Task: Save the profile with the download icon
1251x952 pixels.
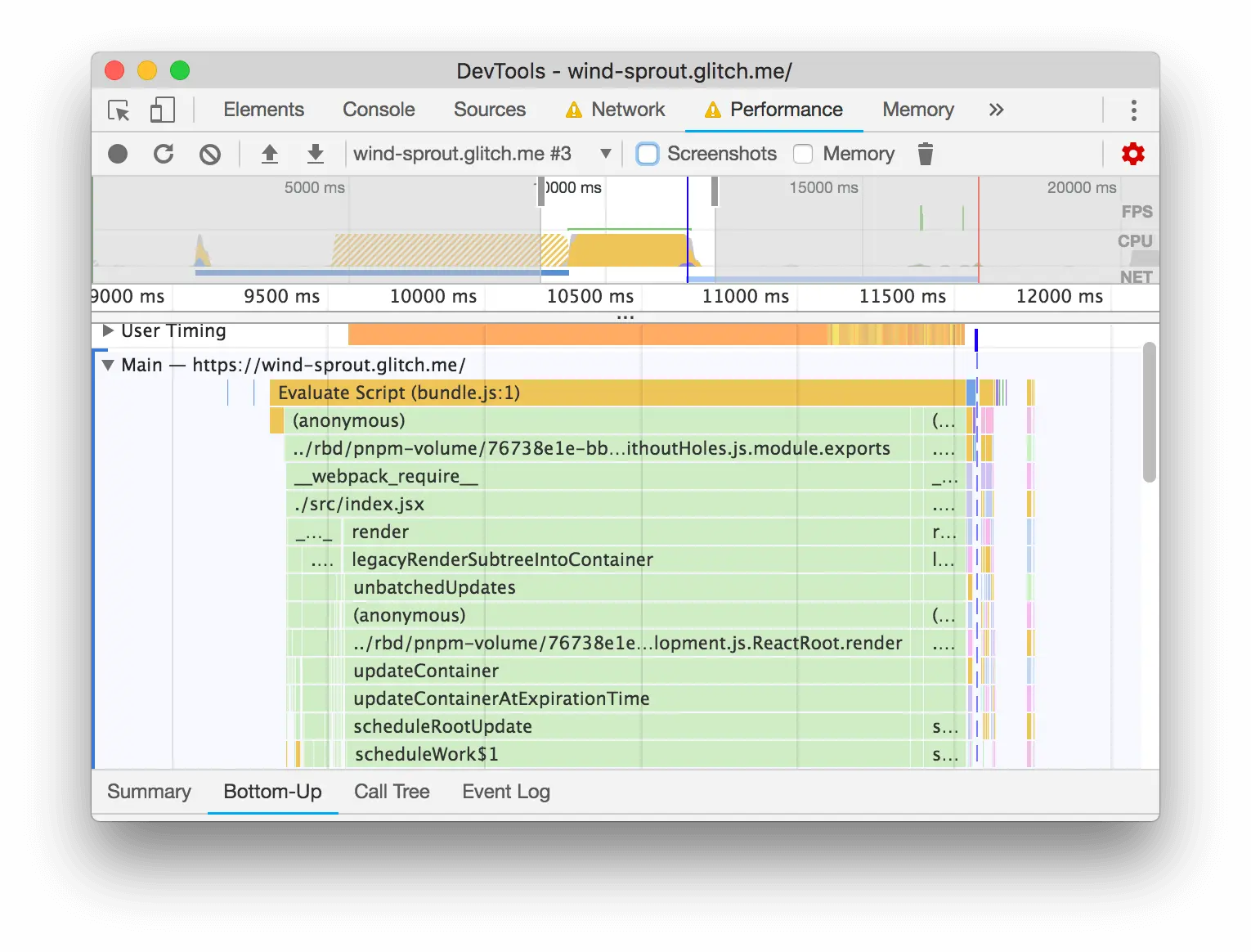Action: tap(316, 154)
